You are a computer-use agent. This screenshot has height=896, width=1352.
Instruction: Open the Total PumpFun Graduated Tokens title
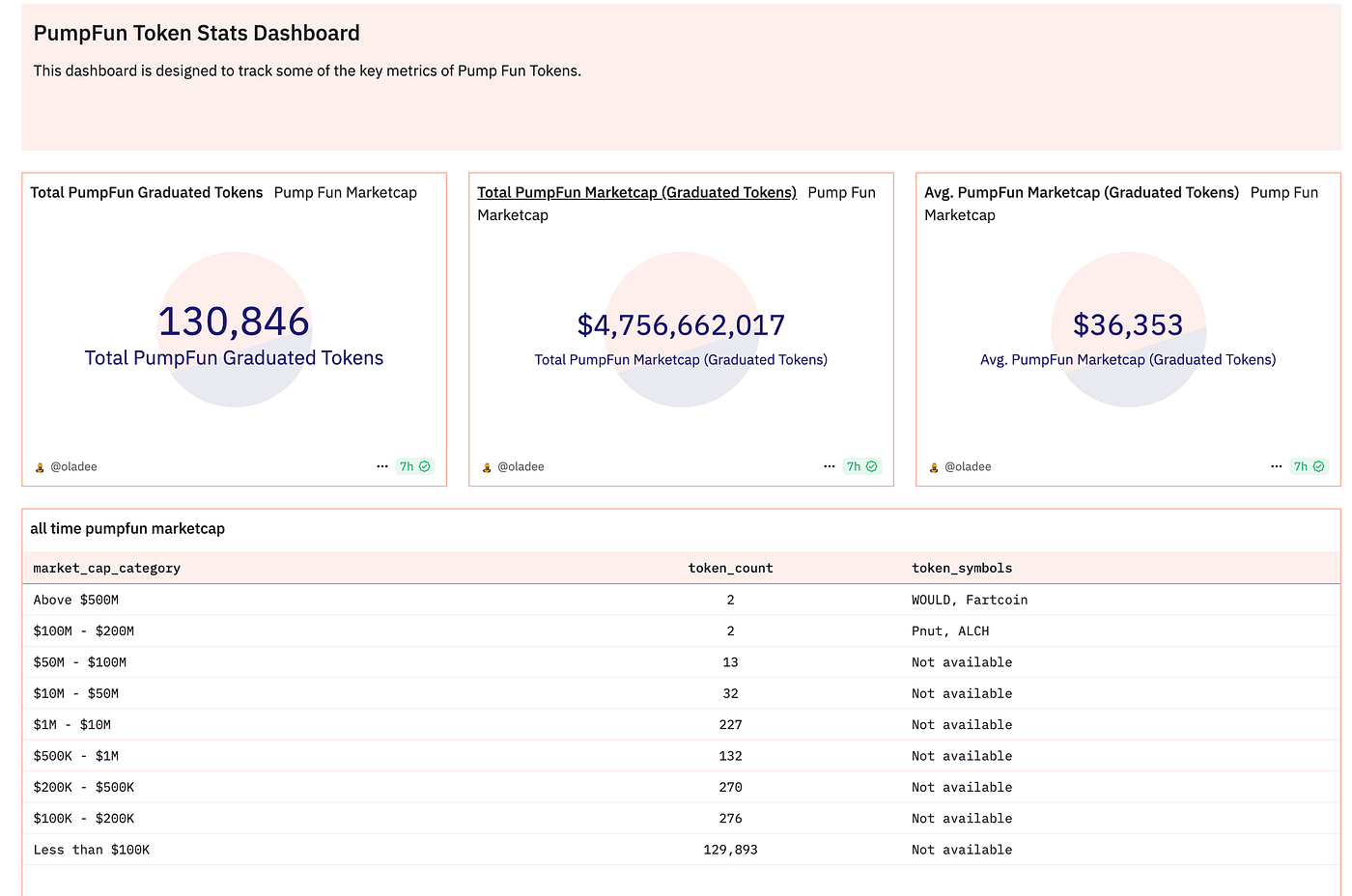[x=147, y=192]
